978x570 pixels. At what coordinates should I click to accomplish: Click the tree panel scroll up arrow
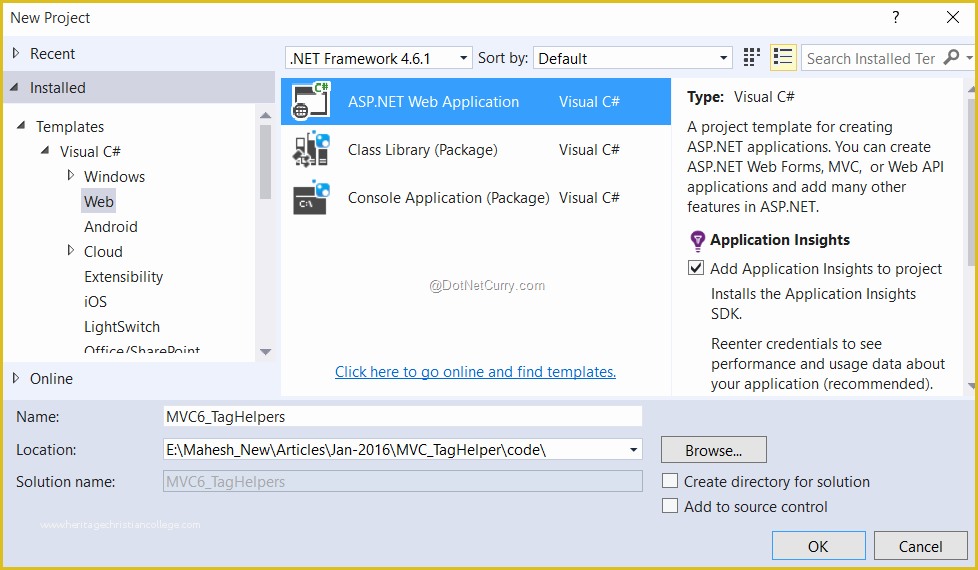[265, 115]
